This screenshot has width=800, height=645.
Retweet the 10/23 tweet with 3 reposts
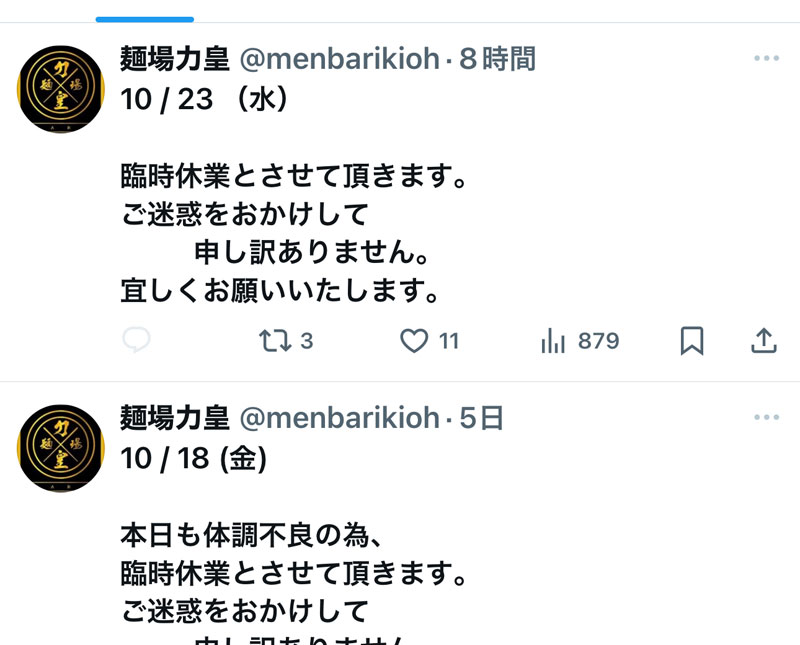[x=276, y=341]
